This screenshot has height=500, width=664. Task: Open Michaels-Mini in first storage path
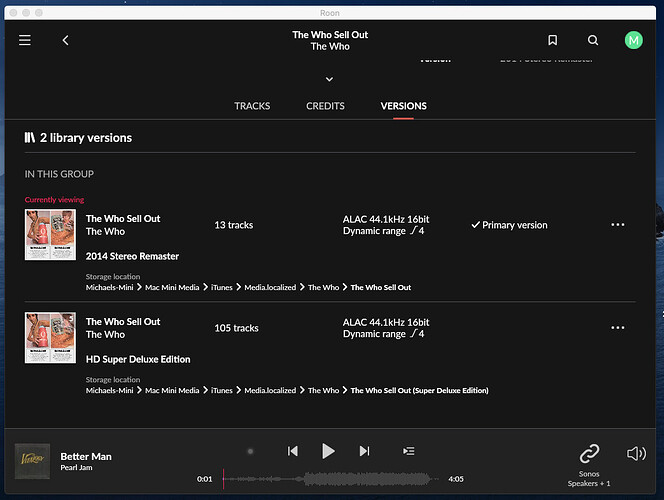109,287
